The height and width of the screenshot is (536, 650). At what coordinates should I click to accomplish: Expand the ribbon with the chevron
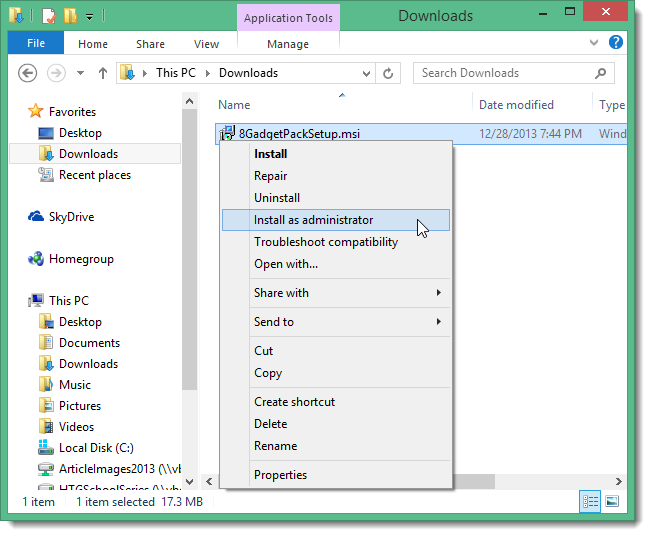pos(594,42)
